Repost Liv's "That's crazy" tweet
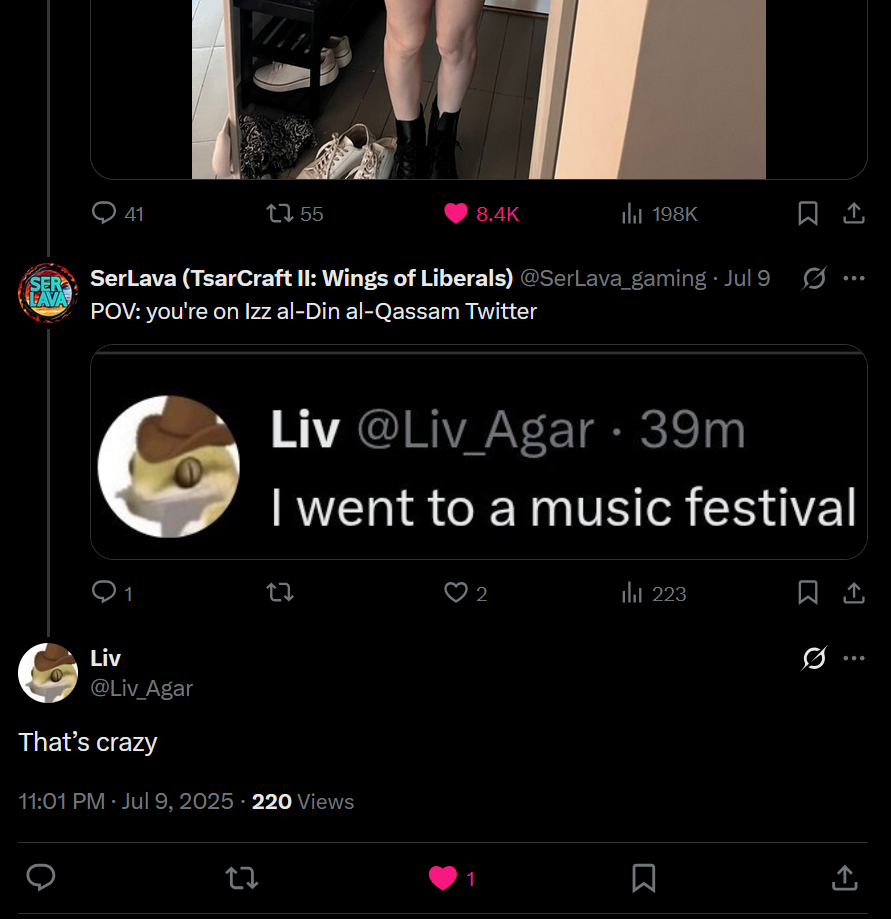891x919 pixels. click(x=240, y=878)
